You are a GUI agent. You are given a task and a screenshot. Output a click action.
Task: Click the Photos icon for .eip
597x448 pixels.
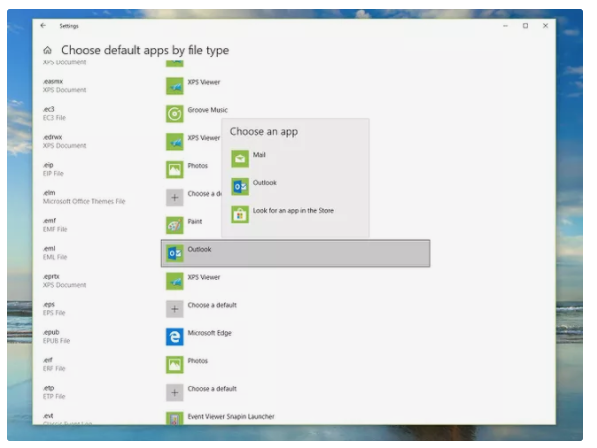(175, 170)
